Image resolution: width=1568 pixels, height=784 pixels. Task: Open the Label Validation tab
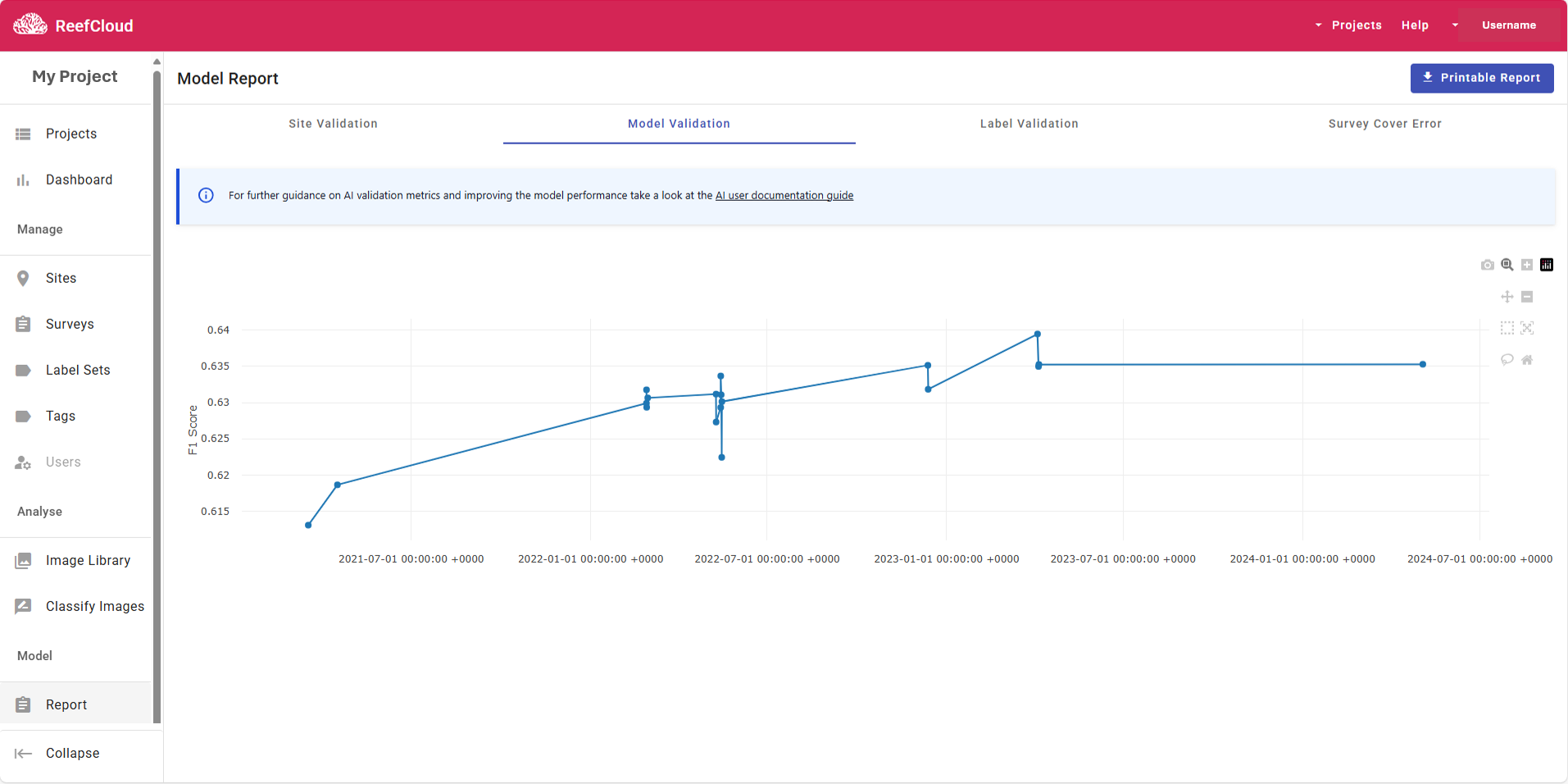tap(1029, 124)
